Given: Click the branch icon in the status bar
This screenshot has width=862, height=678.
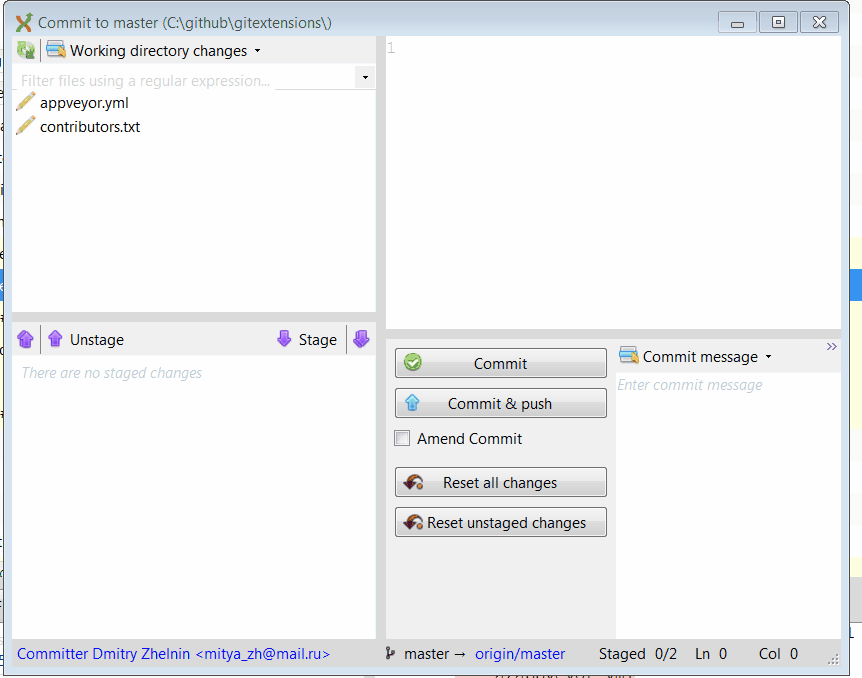Looking at the screenshot, I should (x=390, y=653).
